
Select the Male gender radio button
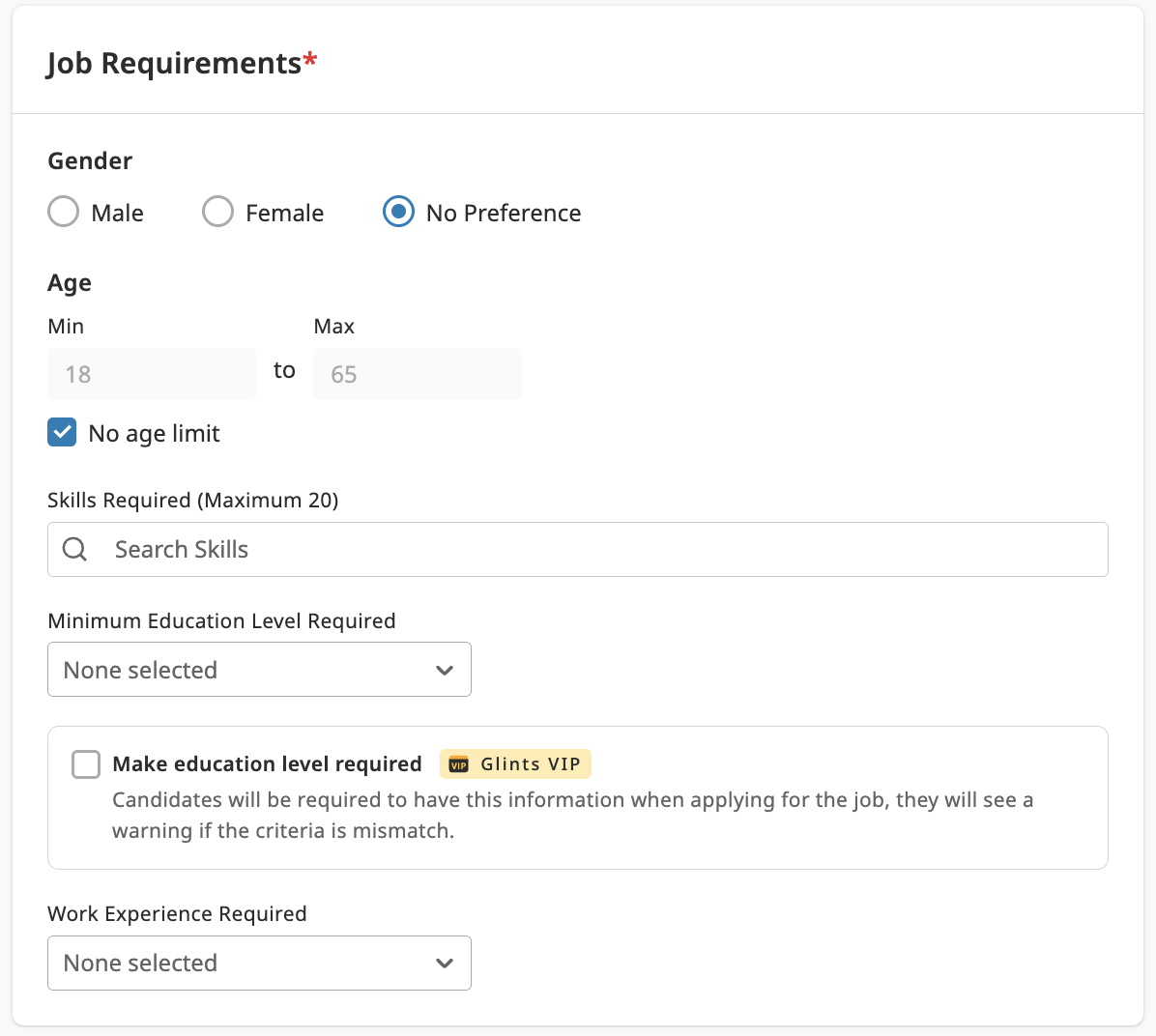tap(63, 212)
